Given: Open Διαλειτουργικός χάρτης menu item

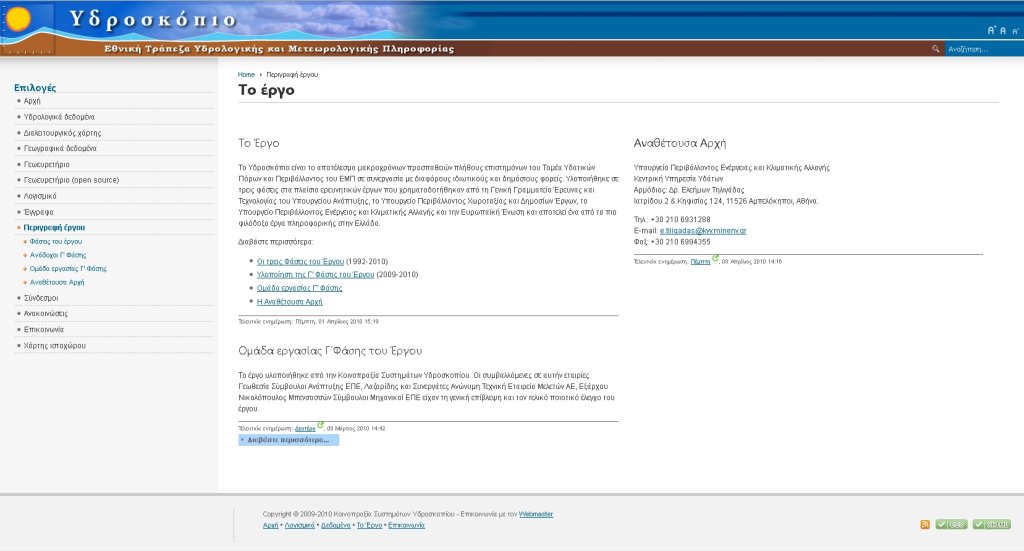Looking at the screenshot, I should click(63, 133).
